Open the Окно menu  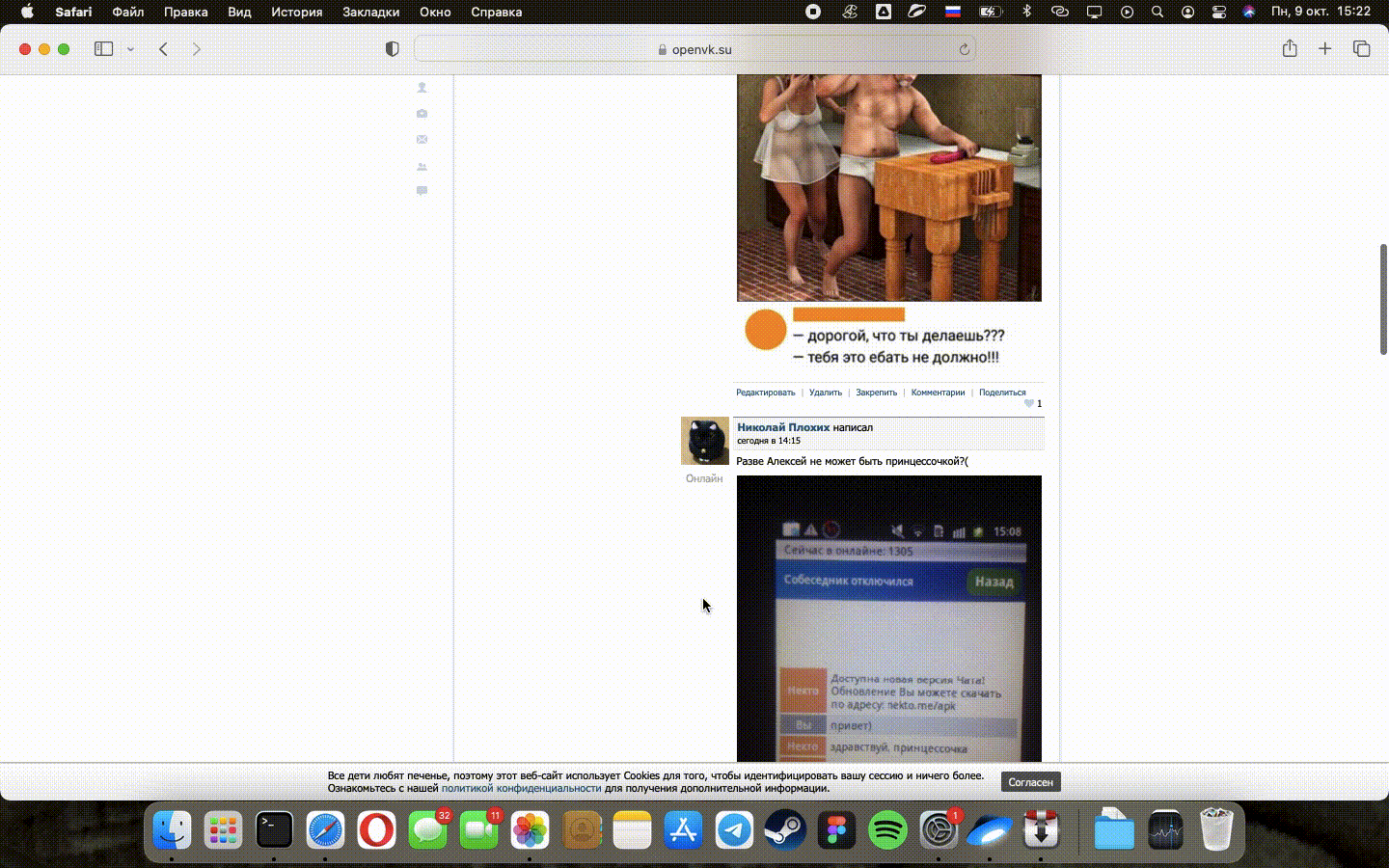(x=435, y=12)
